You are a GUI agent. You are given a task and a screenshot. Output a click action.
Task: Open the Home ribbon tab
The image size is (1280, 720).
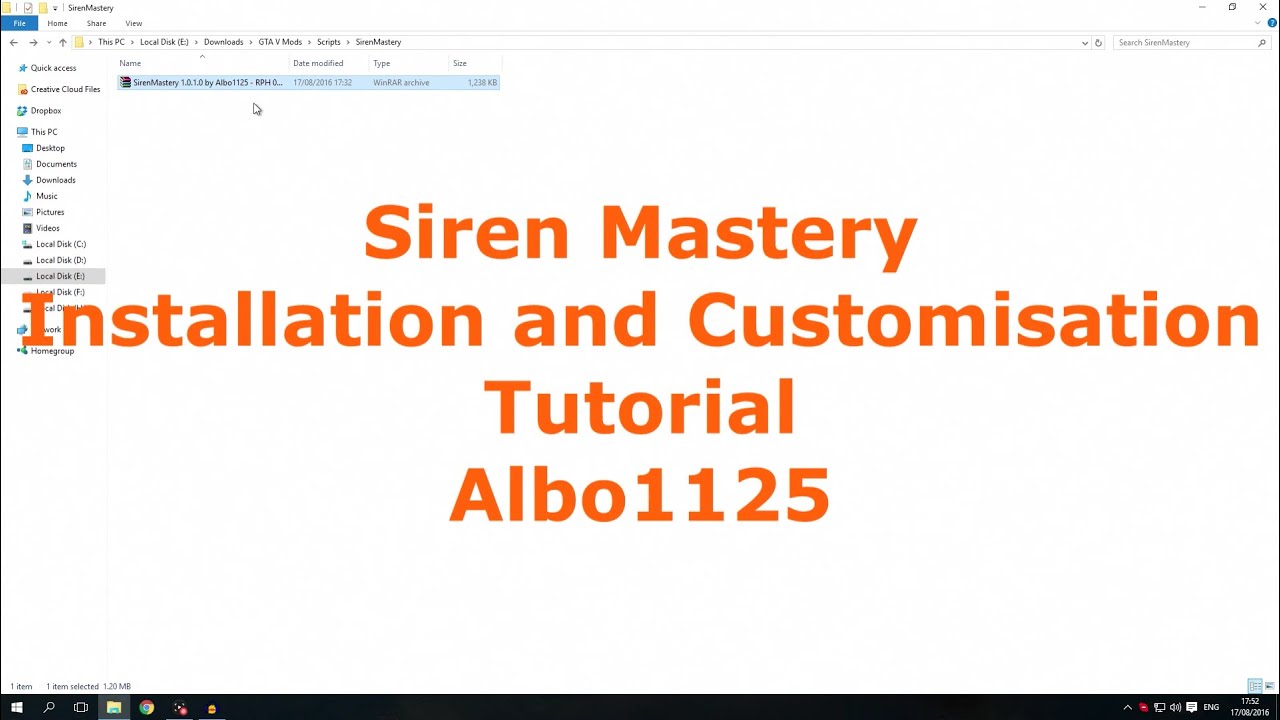click(x=57, y=23)
